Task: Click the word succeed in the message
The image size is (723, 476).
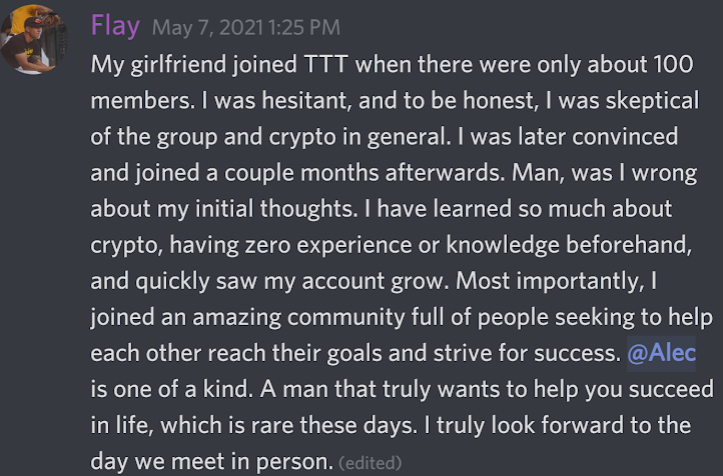Action: point(671,390)
